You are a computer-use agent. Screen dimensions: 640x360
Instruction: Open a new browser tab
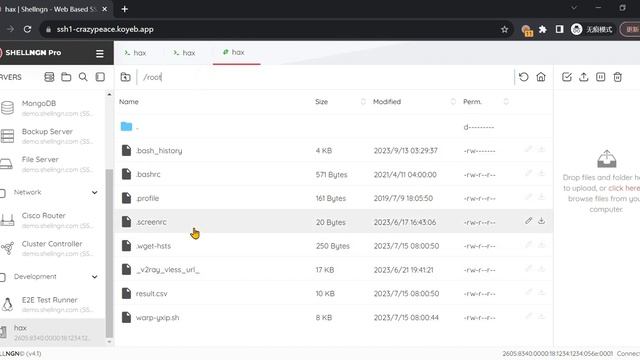coord(125,9)
